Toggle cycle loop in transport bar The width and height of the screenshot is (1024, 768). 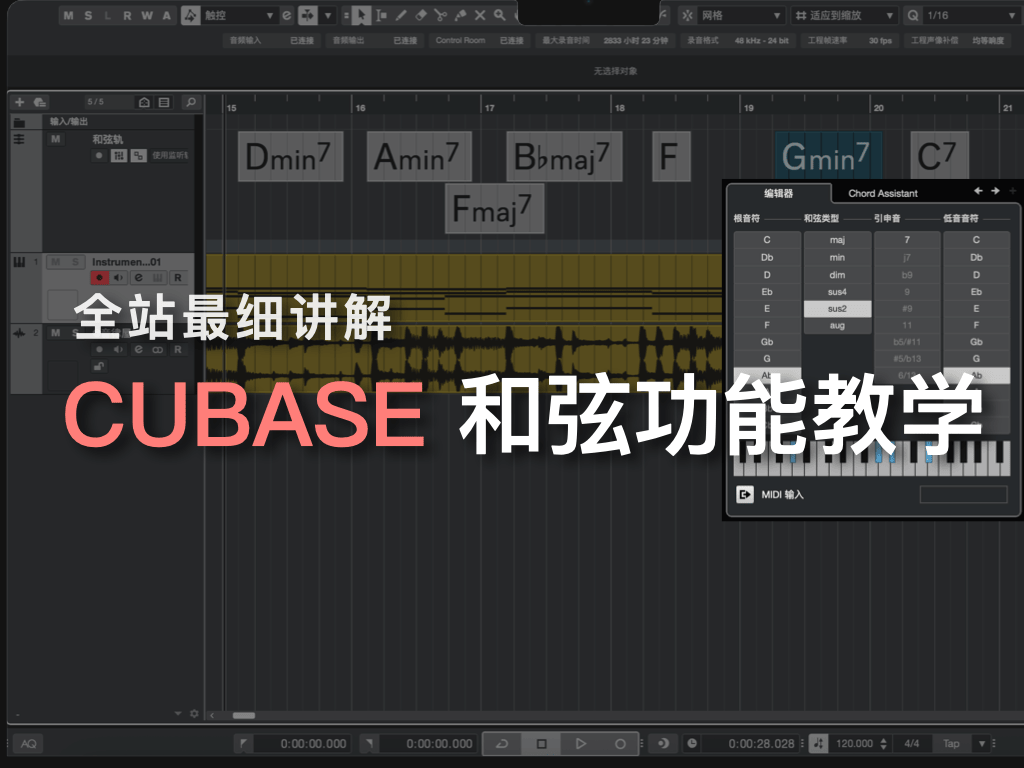click(502, 744)
